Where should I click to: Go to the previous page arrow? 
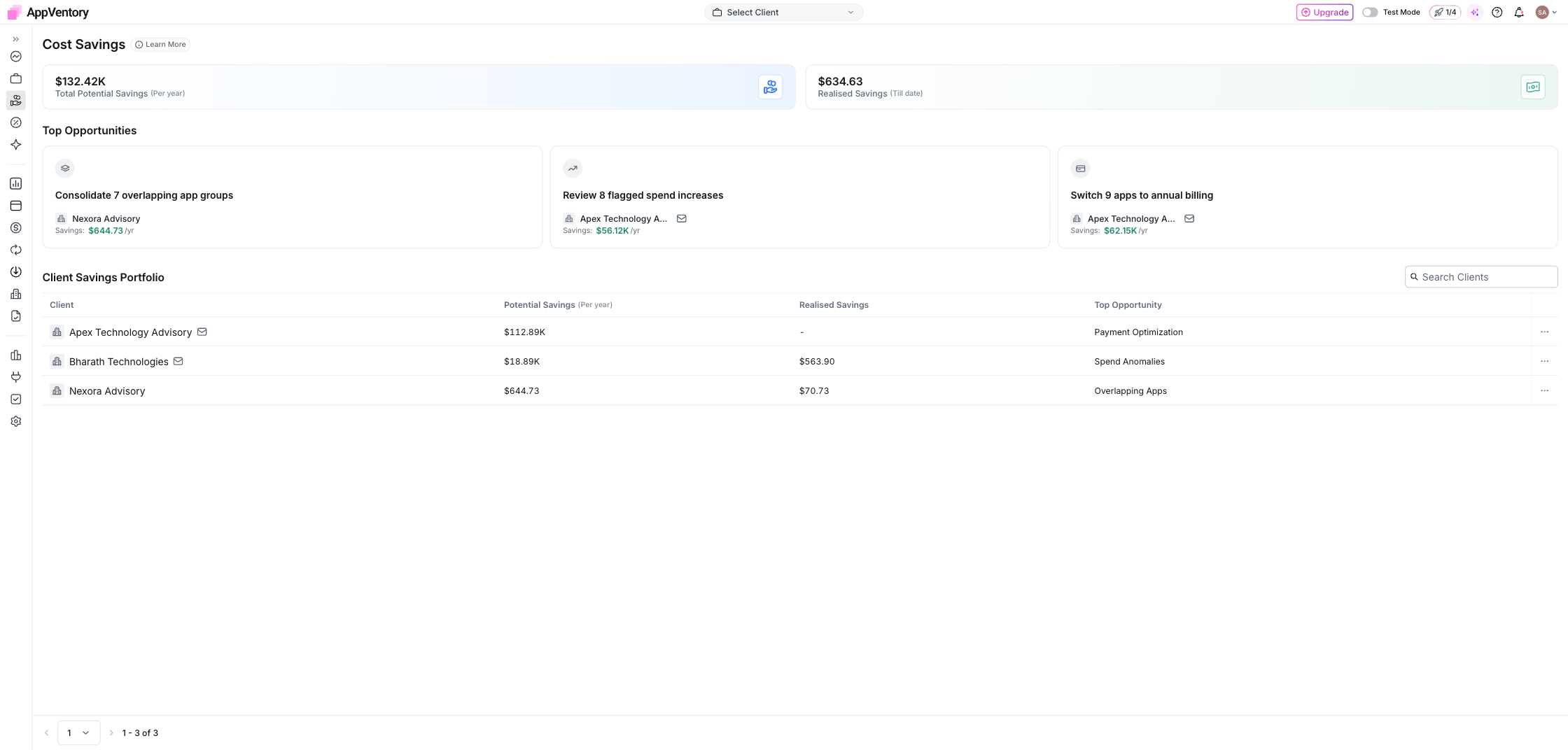47,733
